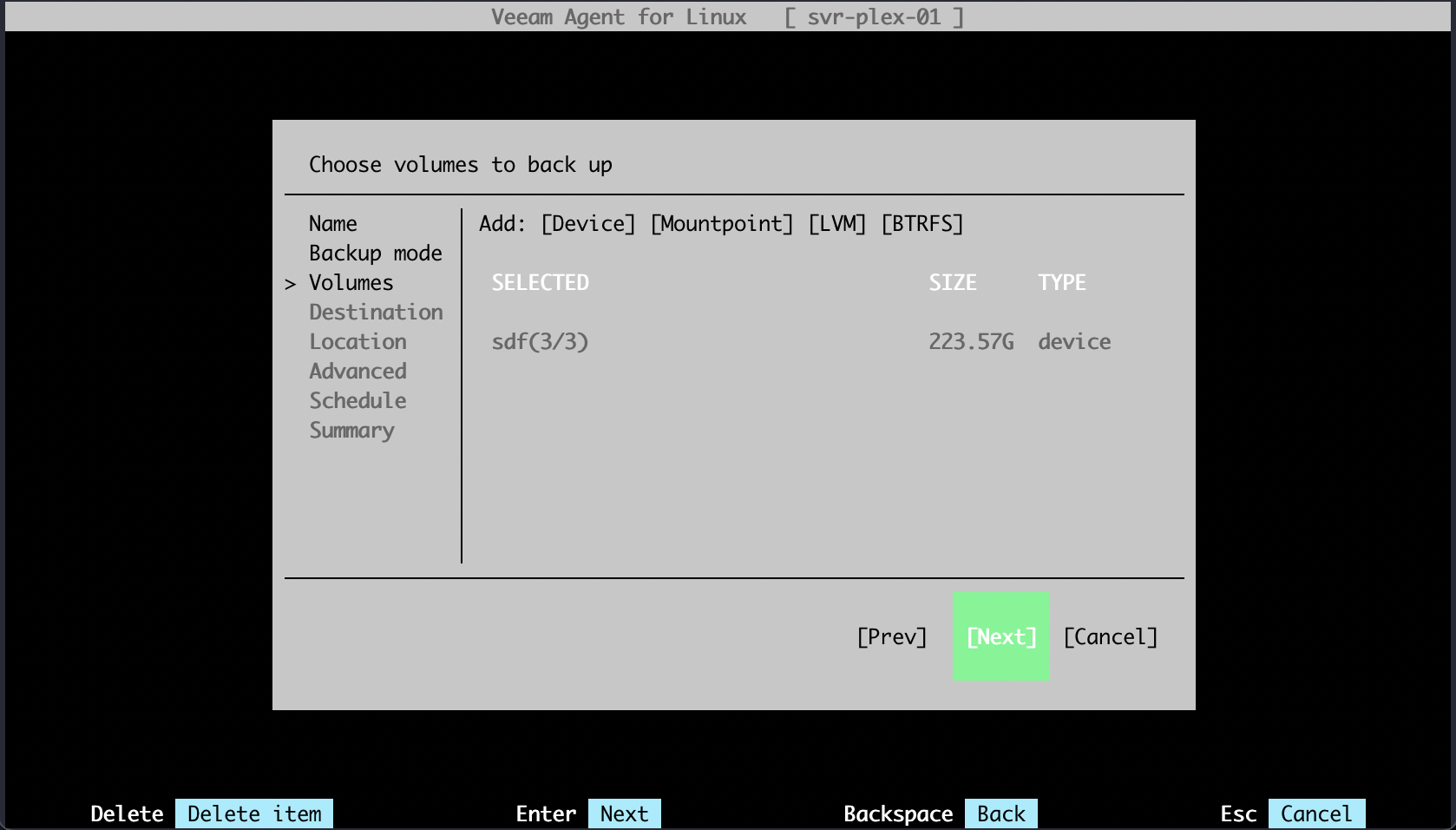Go to the Advanced wizard step
1456x830 pixels.
(x=357, y=372)
